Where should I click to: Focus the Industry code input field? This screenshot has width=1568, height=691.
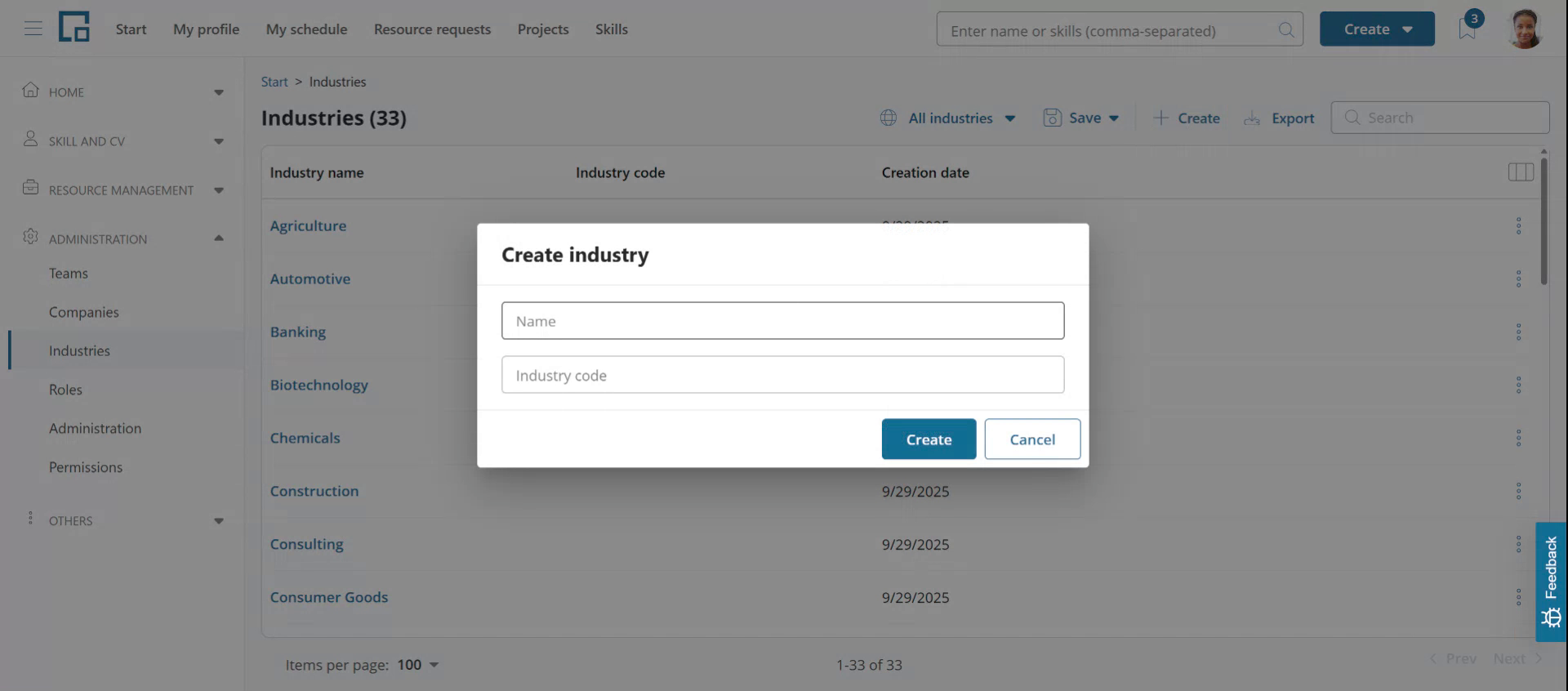[x=782, y=375]
